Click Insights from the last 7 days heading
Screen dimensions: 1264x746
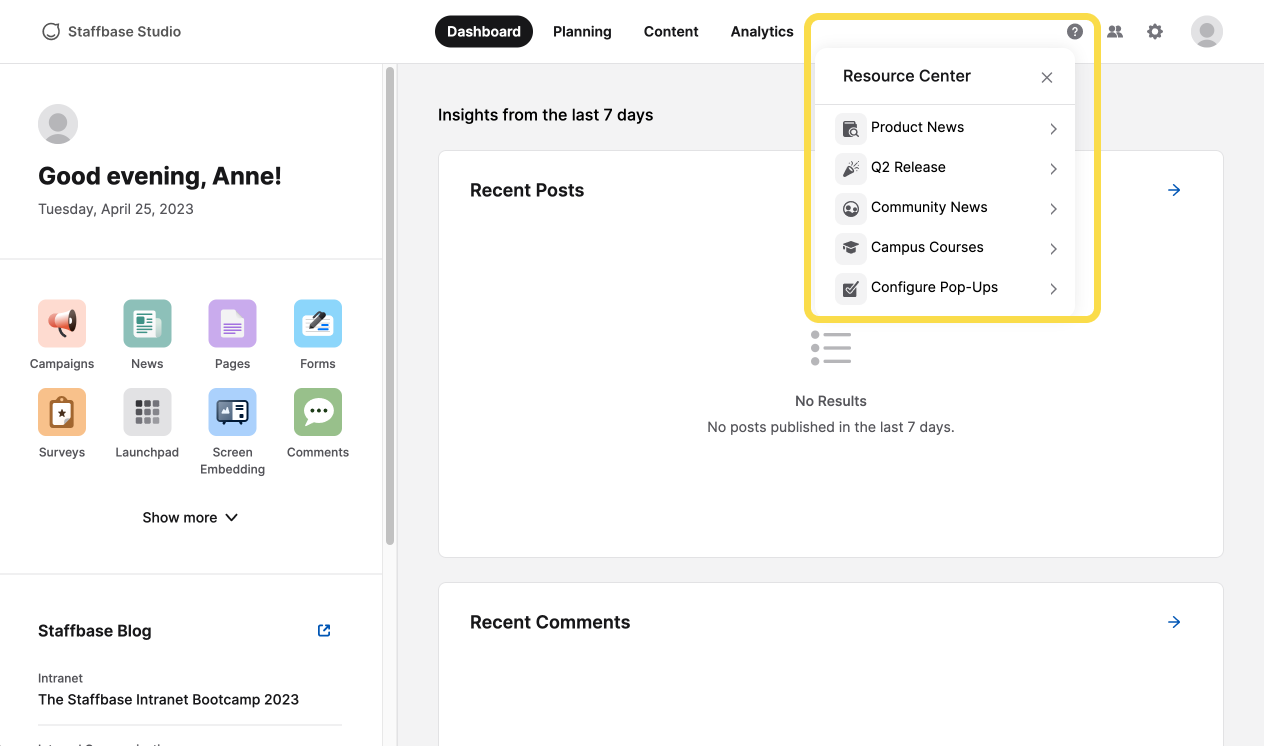coord(545,115)
